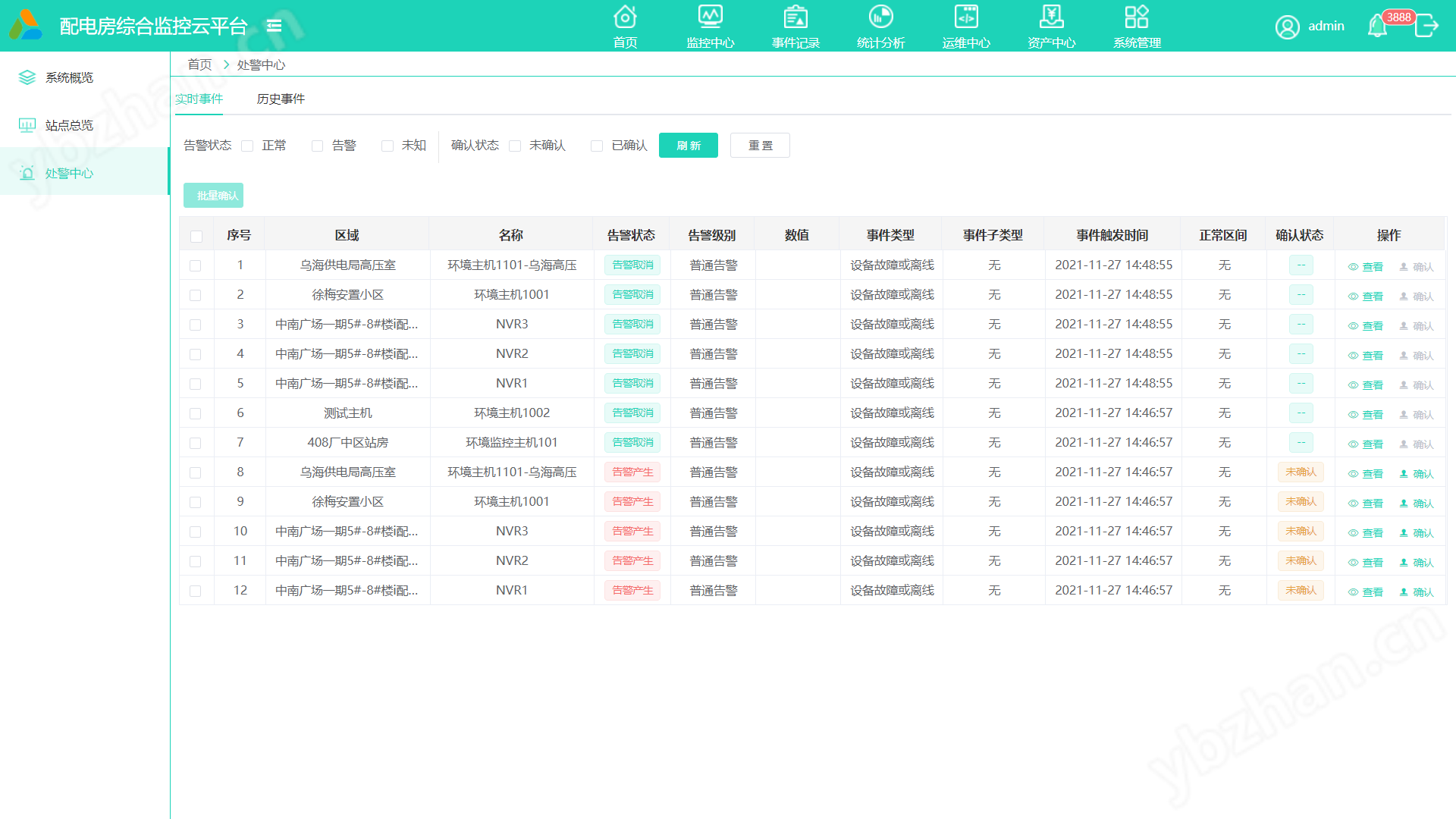Image resolution: width=1456 pixels, height=819 pixels.
Task: Click the 重置 reset button
Action: [760, 146]
